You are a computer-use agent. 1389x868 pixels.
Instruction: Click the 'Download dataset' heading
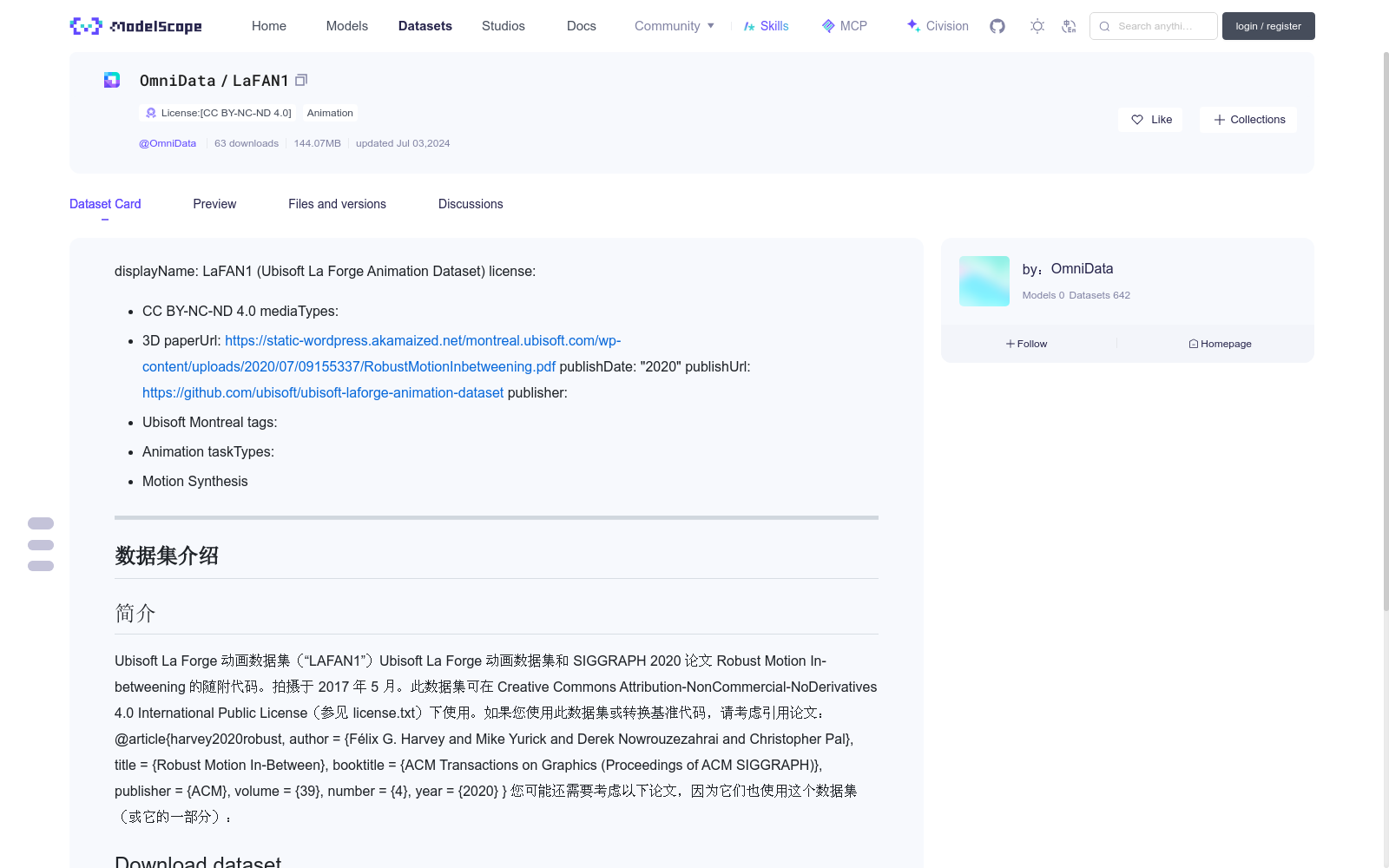coord(198,862)
